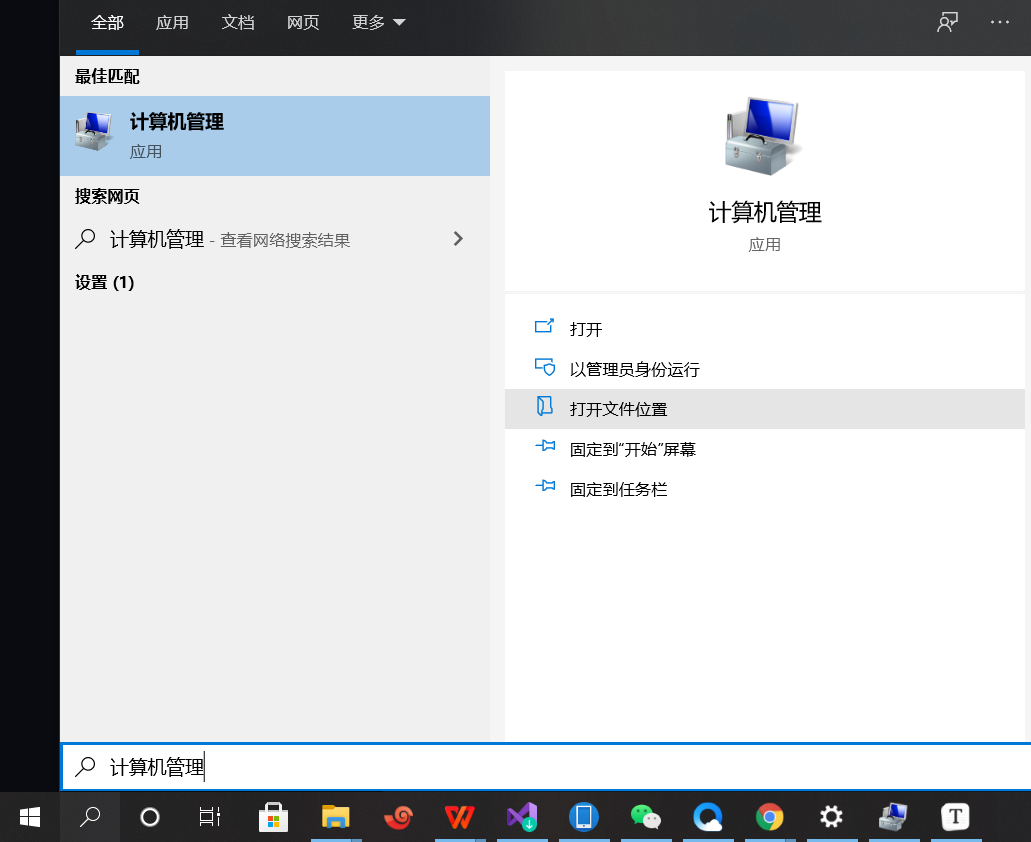
Task: Click the pin icon beside 固定到任务栏
Action: click(x=545, y=486)
